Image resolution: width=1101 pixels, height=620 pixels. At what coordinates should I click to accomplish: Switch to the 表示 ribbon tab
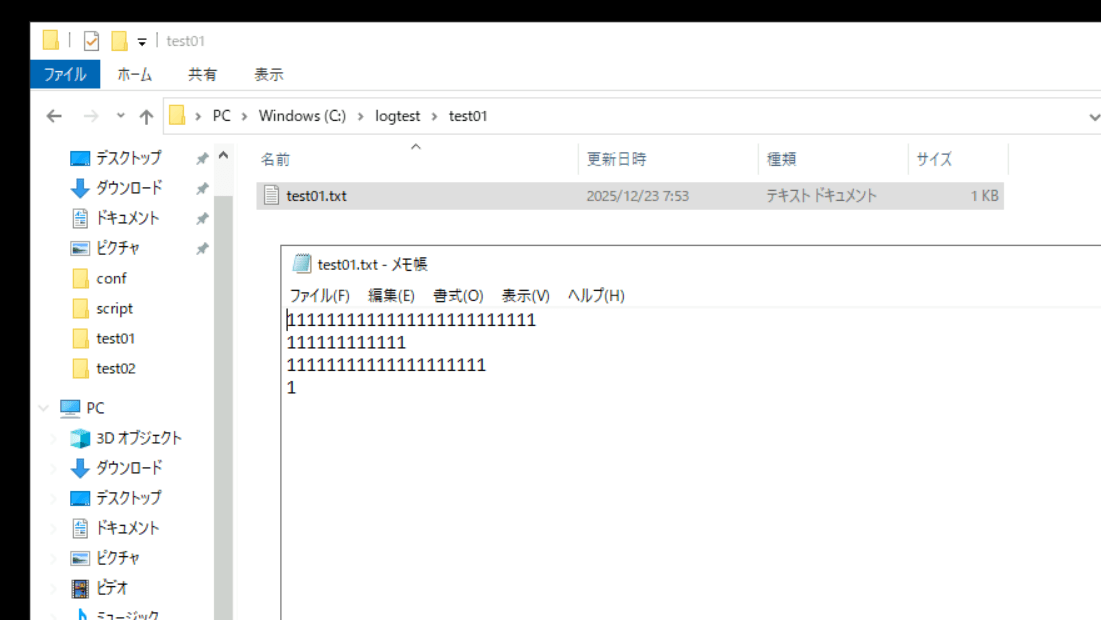tap(268, 74)
